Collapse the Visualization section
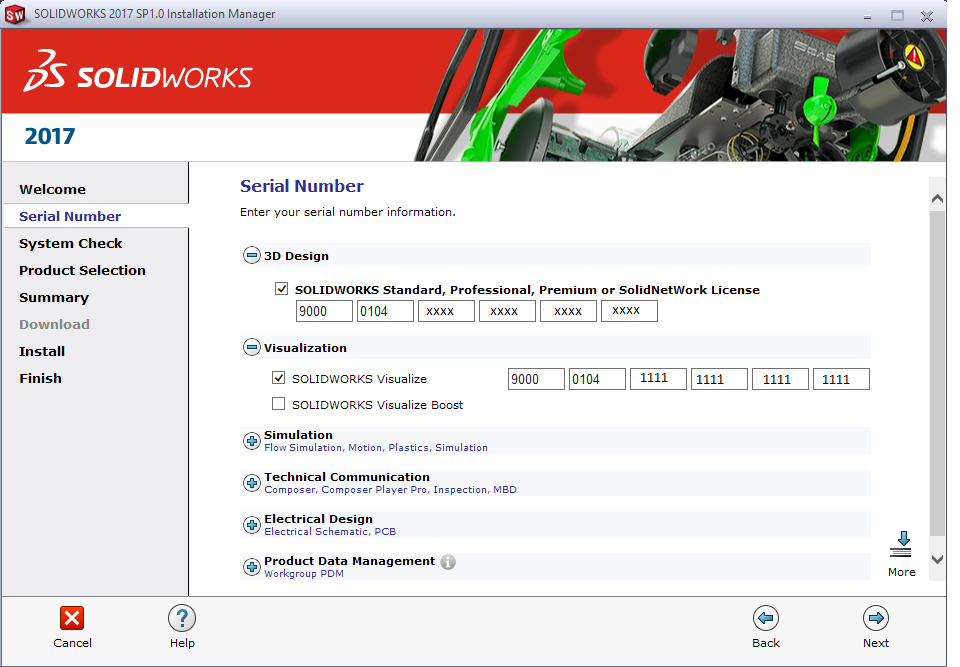 coord(252,348)
